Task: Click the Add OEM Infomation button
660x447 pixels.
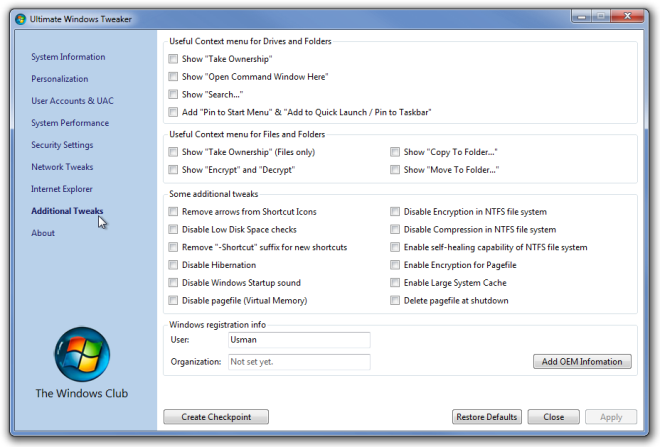Action: [x=582, y=362]
